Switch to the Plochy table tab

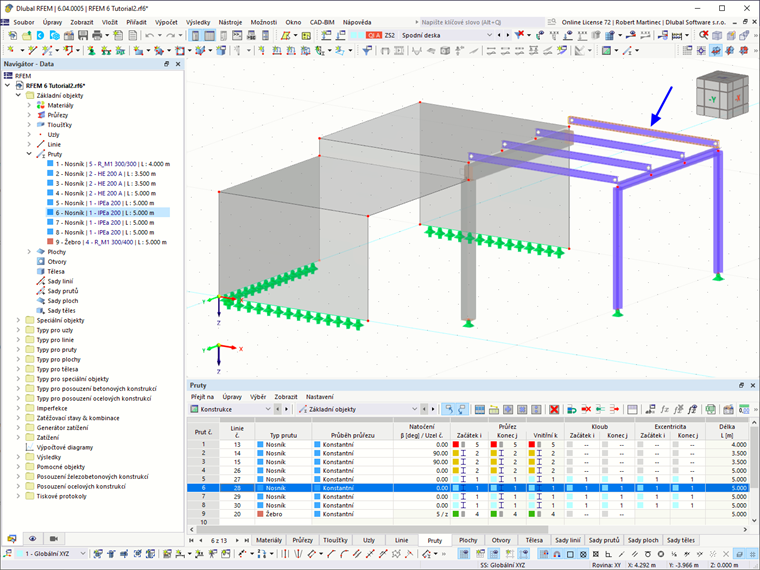click(468, 540)
